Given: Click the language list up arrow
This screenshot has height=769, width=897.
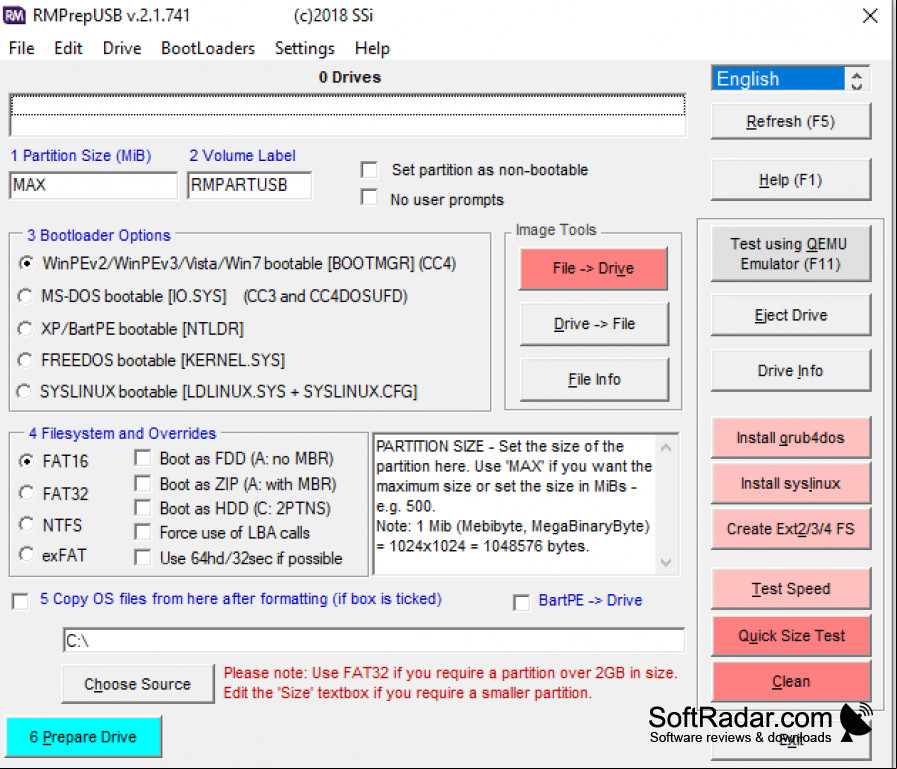Looking at the screenshot, I should [856, 74].
